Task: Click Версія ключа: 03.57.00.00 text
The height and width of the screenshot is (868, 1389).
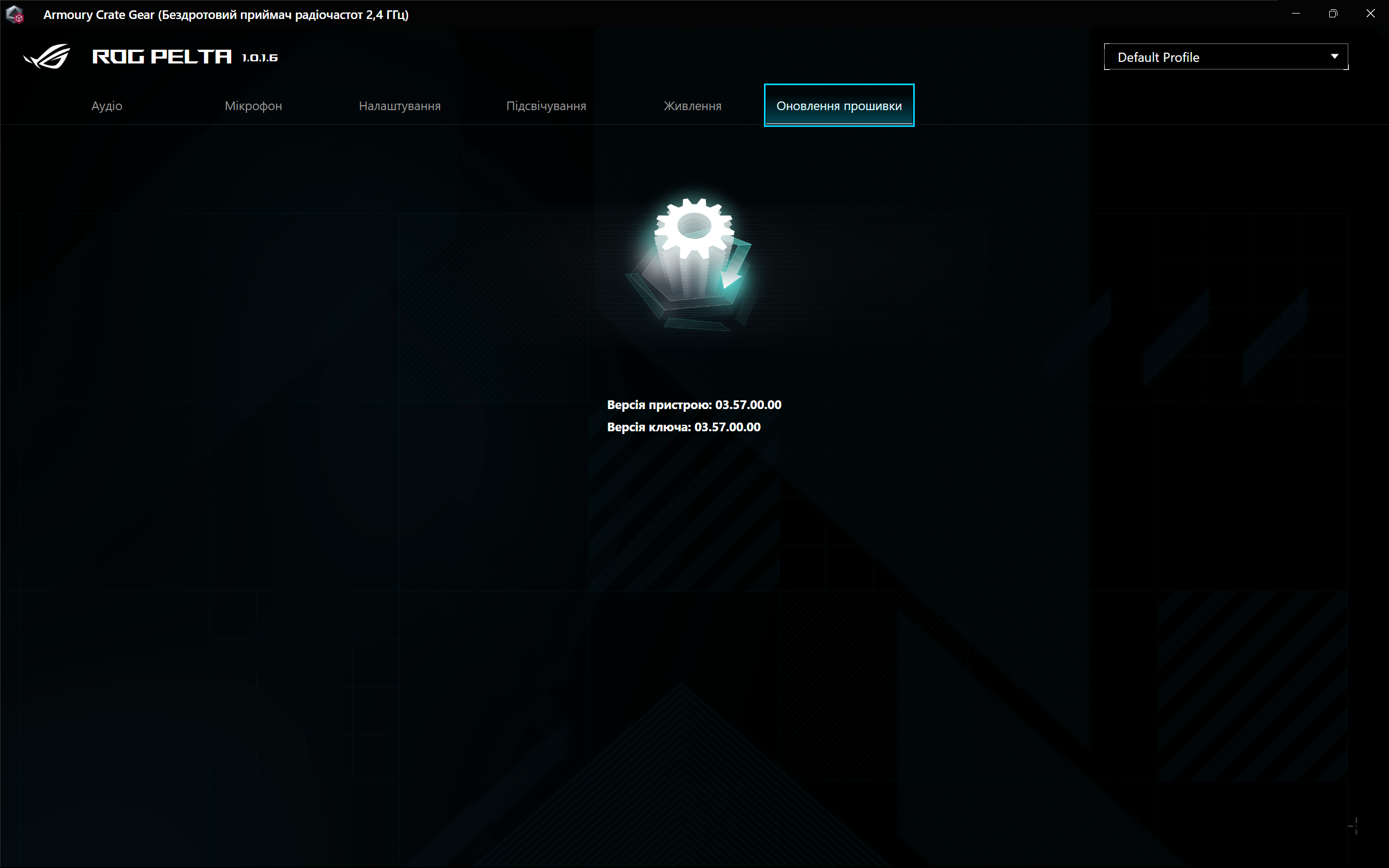Action: (684, 427)
